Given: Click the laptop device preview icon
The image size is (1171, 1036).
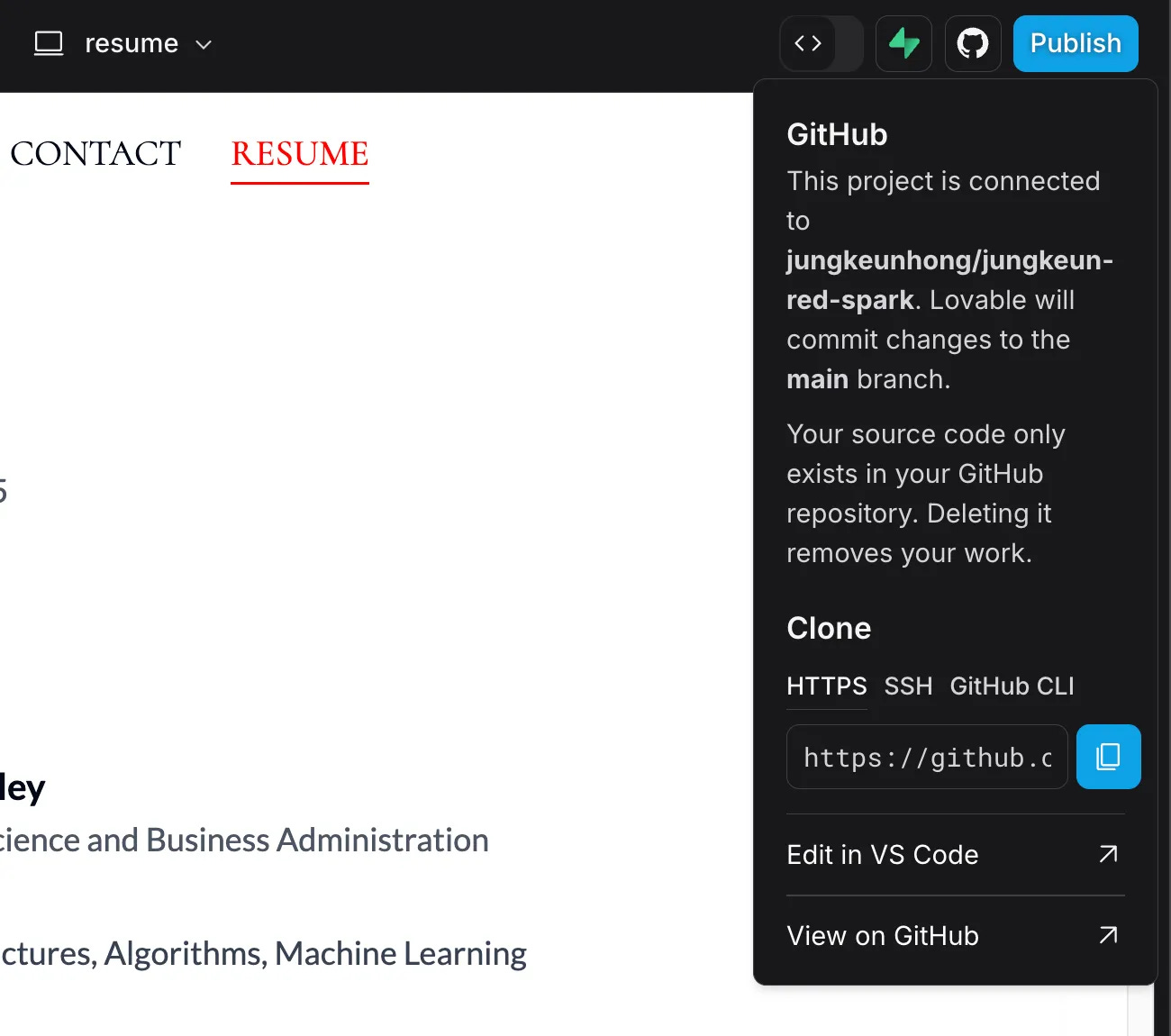Looking at the screenshot, I should [x=49, y=43].
